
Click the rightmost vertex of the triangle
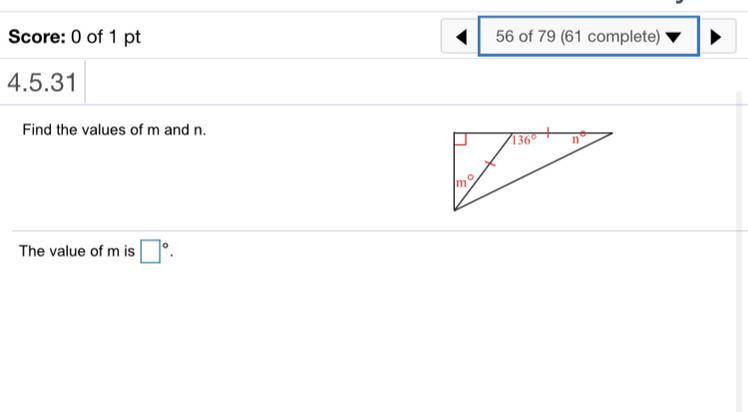(611, 132)
